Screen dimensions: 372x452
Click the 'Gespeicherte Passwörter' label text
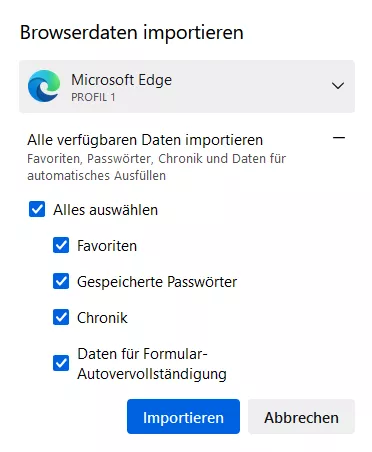click(157, 282)
